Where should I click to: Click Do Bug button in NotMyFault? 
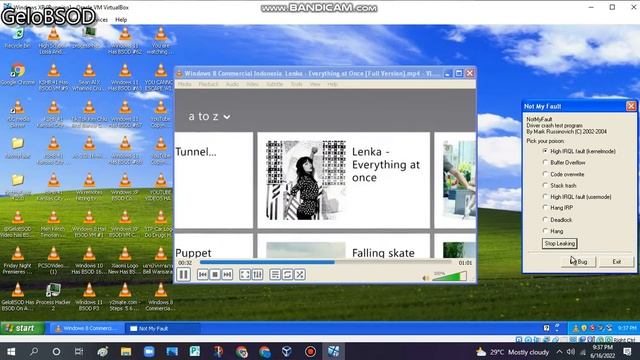pyautogui.click(x=578, y=262)
